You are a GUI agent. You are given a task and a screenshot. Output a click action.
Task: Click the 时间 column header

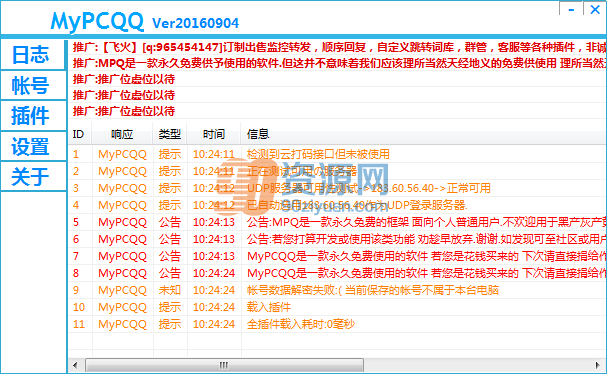pyautogui.click(x=214, y=134)
